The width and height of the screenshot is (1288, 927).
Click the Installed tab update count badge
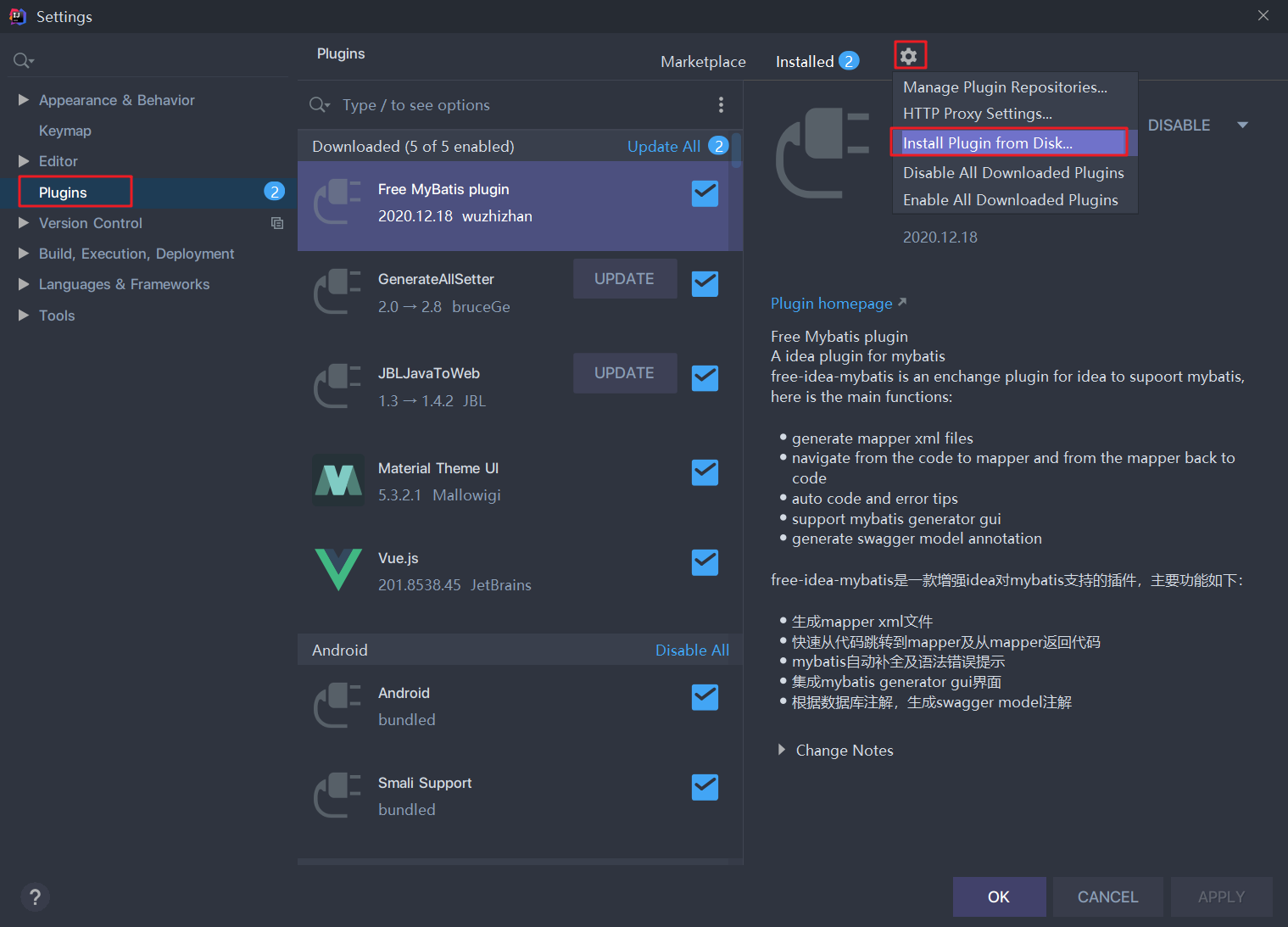point(849,61)
